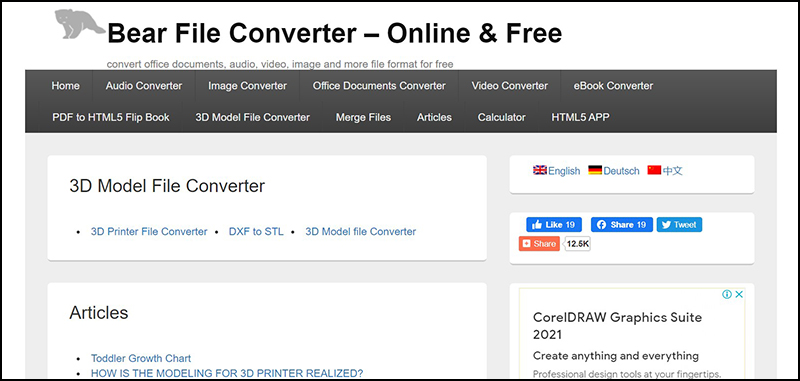Click Bear File Converter site title

click(x=335, y=34)
